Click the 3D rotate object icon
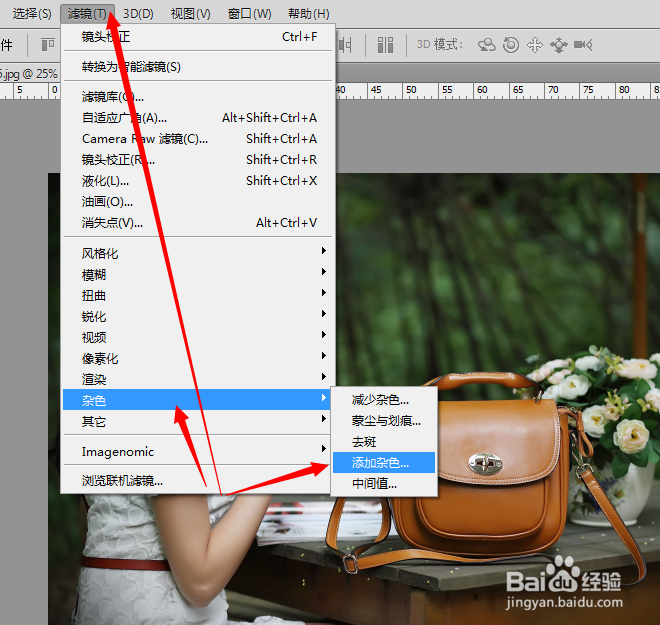Image resolution: width=660 pixels, height=625 pixels. (x=487, y=45)
